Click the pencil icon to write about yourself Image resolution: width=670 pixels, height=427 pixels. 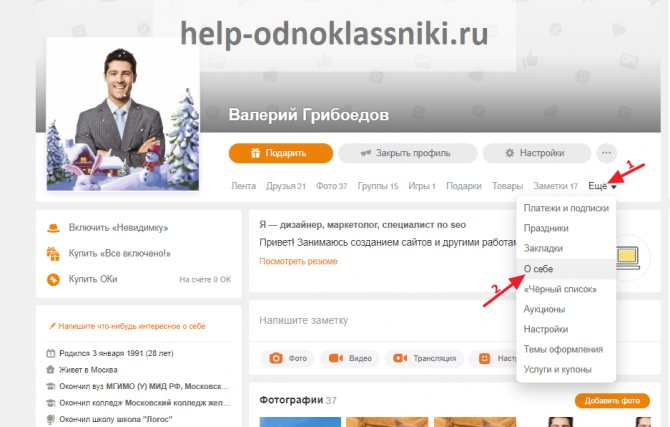pyautogui.click(x=52, y=326)
